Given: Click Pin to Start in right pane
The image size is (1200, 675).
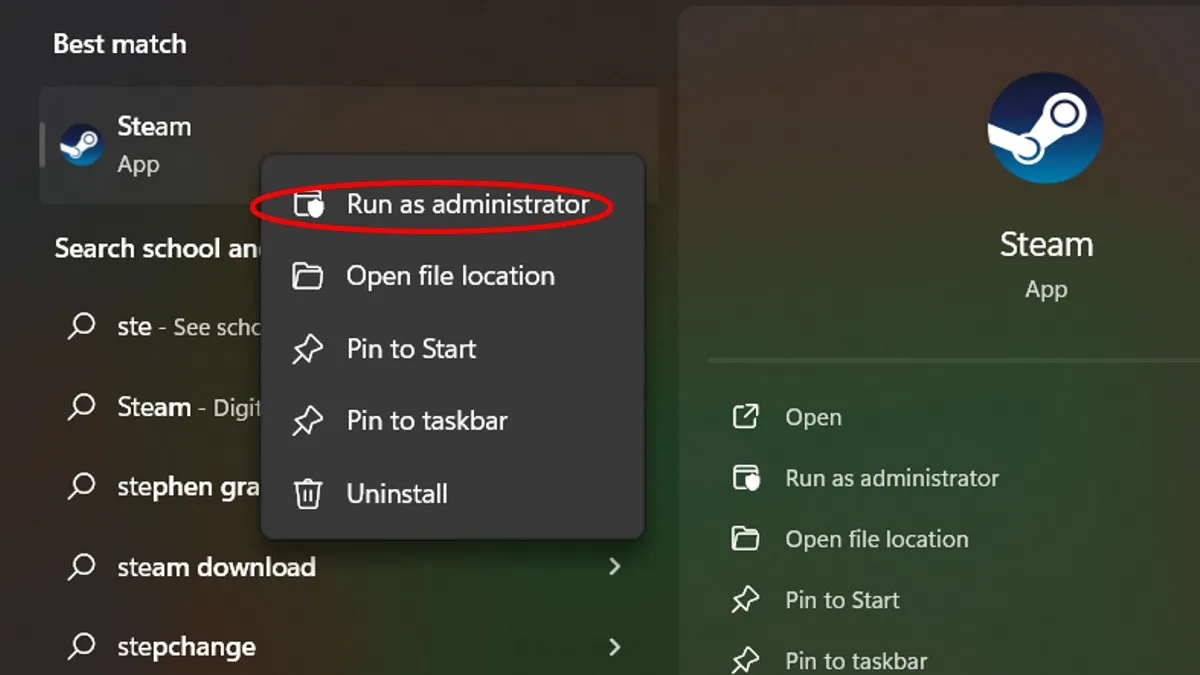Looking at the screenshot, I should (842, 600).
